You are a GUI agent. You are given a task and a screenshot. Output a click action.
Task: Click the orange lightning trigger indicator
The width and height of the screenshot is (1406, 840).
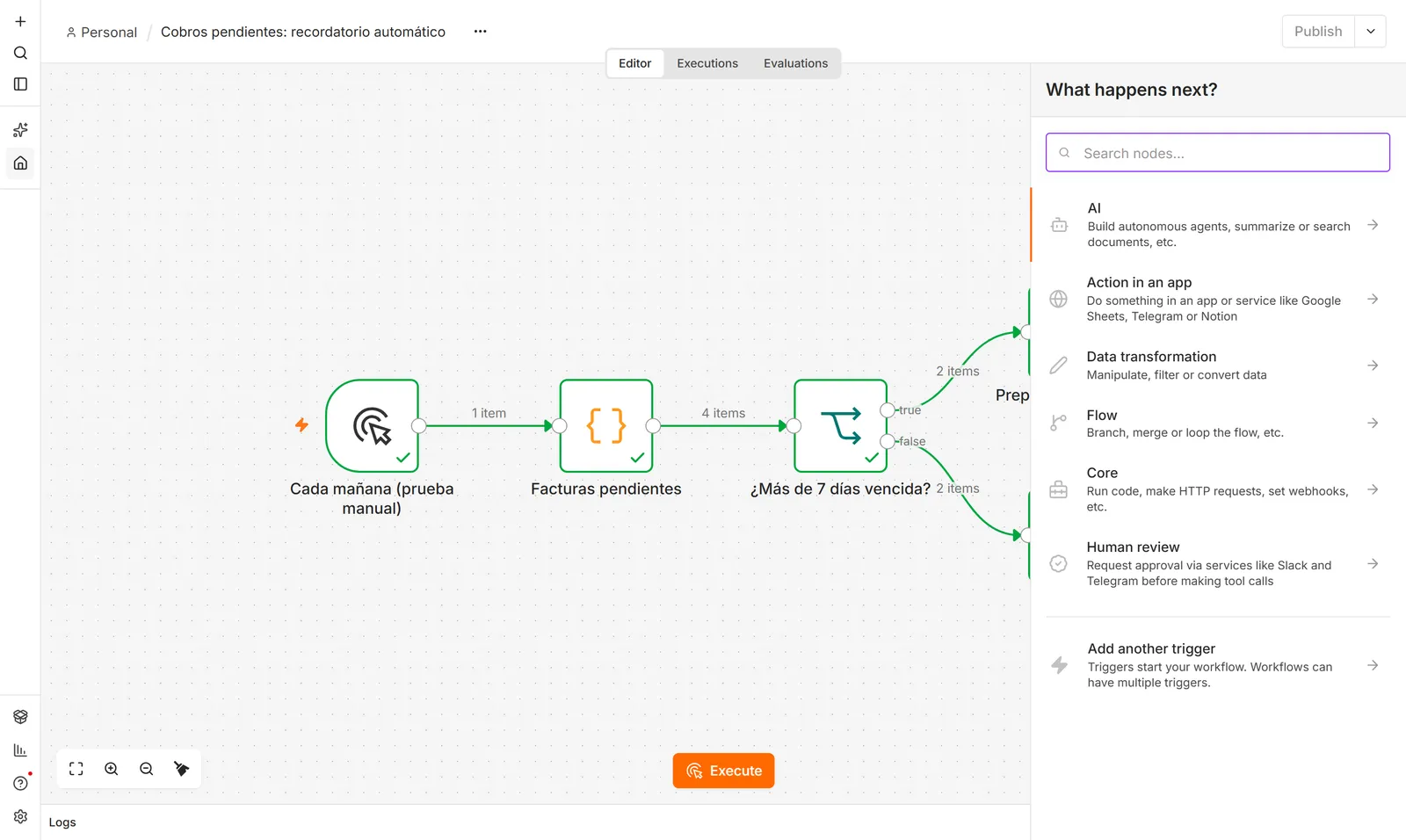[x=301, y=425]
